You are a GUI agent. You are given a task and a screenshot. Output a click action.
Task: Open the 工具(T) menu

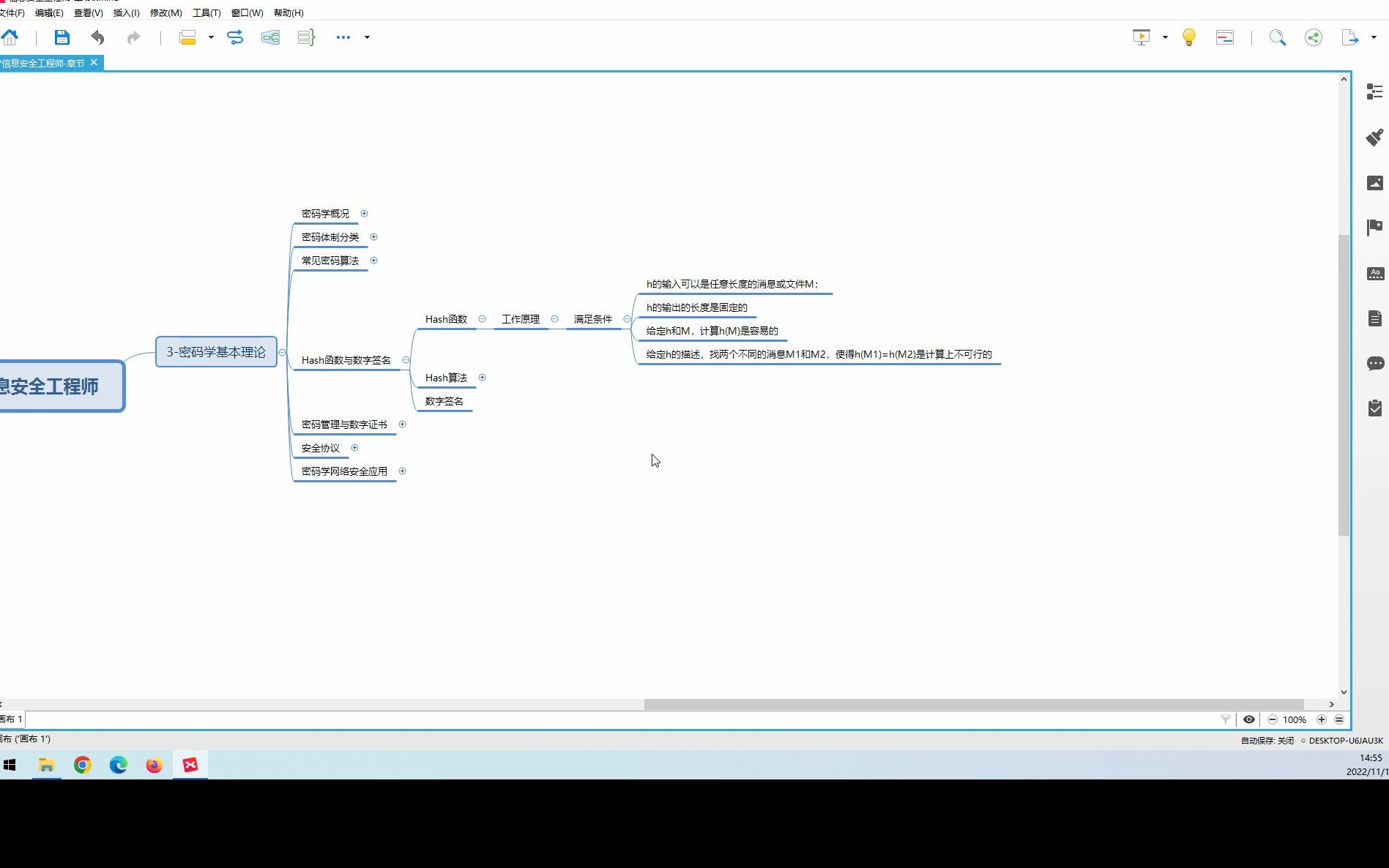tap(206, 13)
